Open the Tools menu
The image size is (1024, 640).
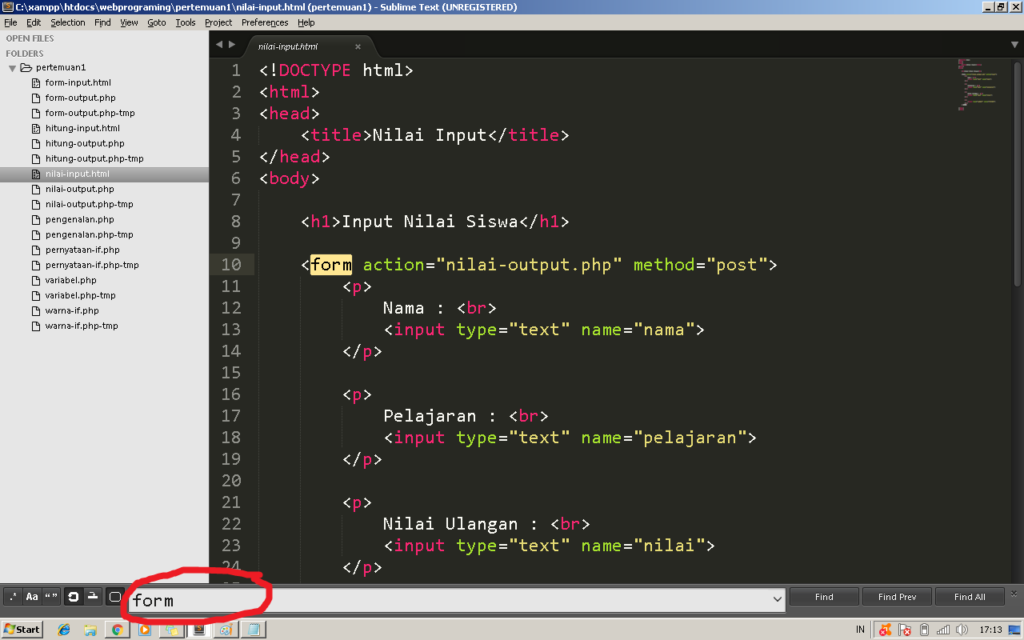coord(185,22)
